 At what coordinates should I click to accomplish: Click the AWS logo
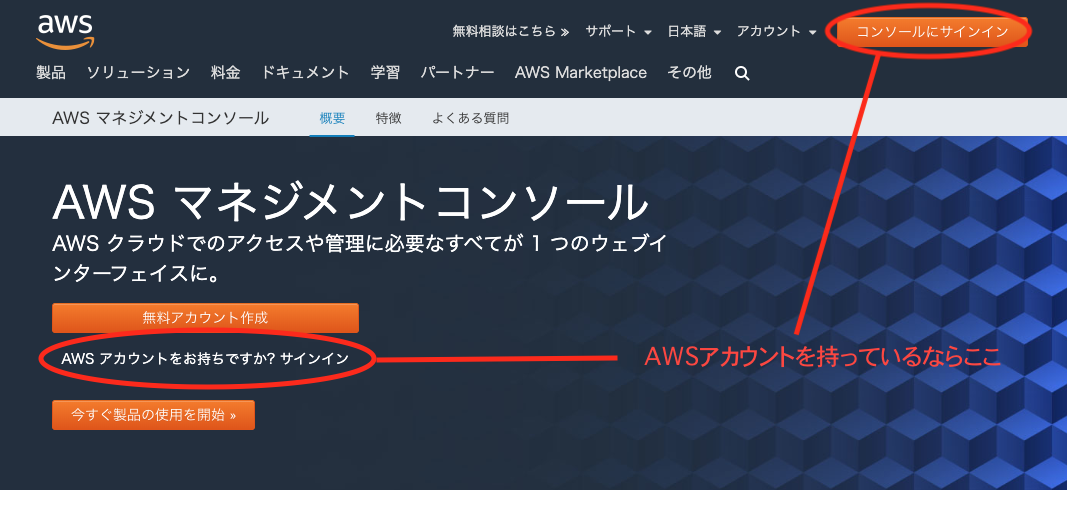(x=65, y=31)
